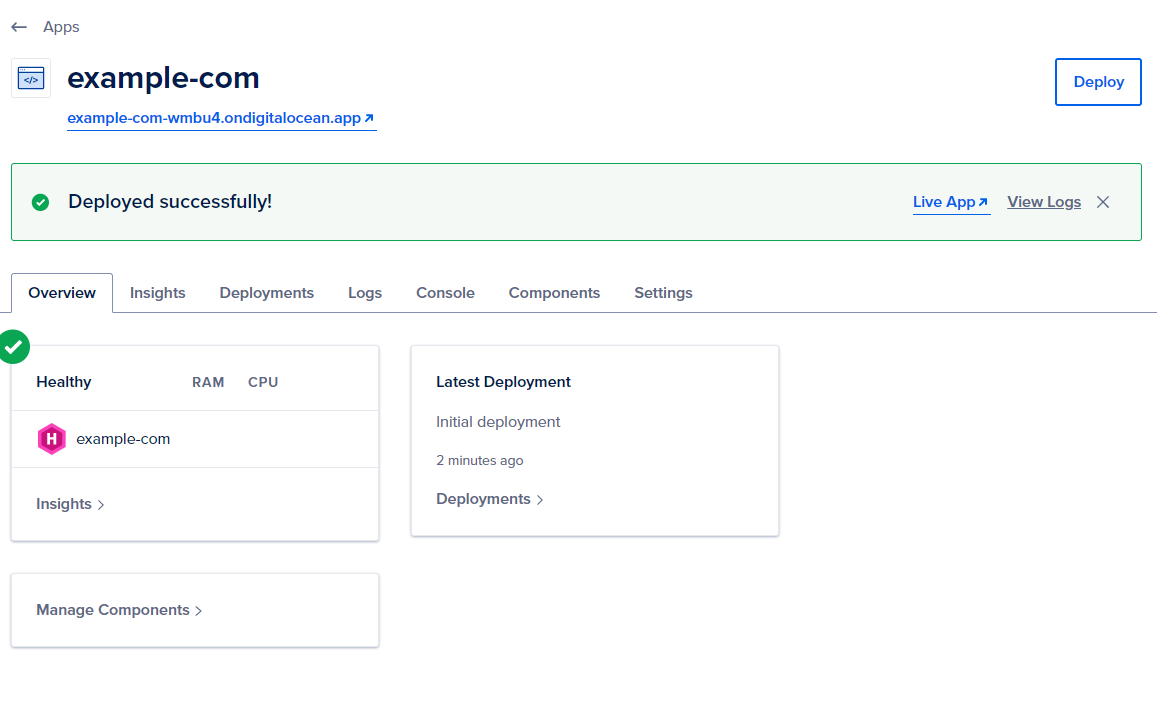Click the app code window icon
This screenshot has width=1157, height=724.
[x=31, y=78]
